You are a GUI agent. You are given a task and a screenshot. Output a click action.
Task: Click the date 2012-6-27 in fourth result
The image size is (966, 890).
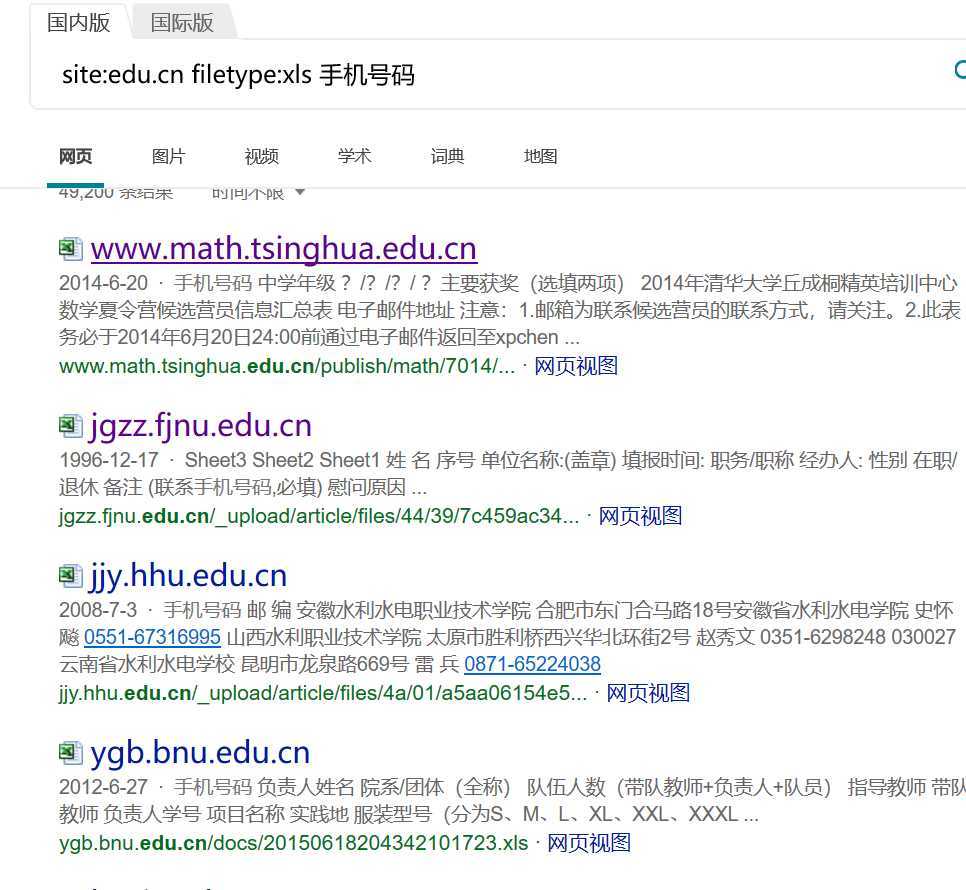[104, 787]
